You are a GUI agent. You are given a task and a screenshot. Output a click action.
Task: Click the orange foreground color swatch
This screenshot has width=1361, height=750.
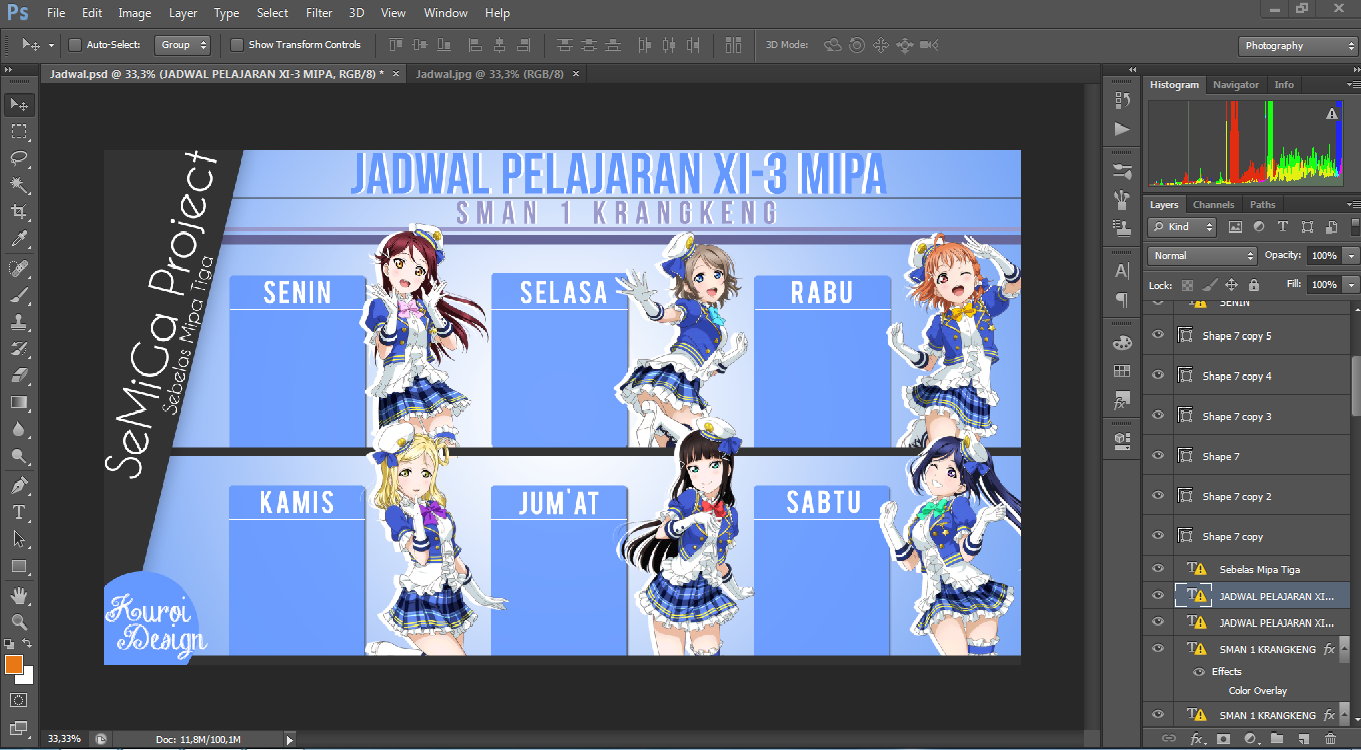tap(13, 664)
